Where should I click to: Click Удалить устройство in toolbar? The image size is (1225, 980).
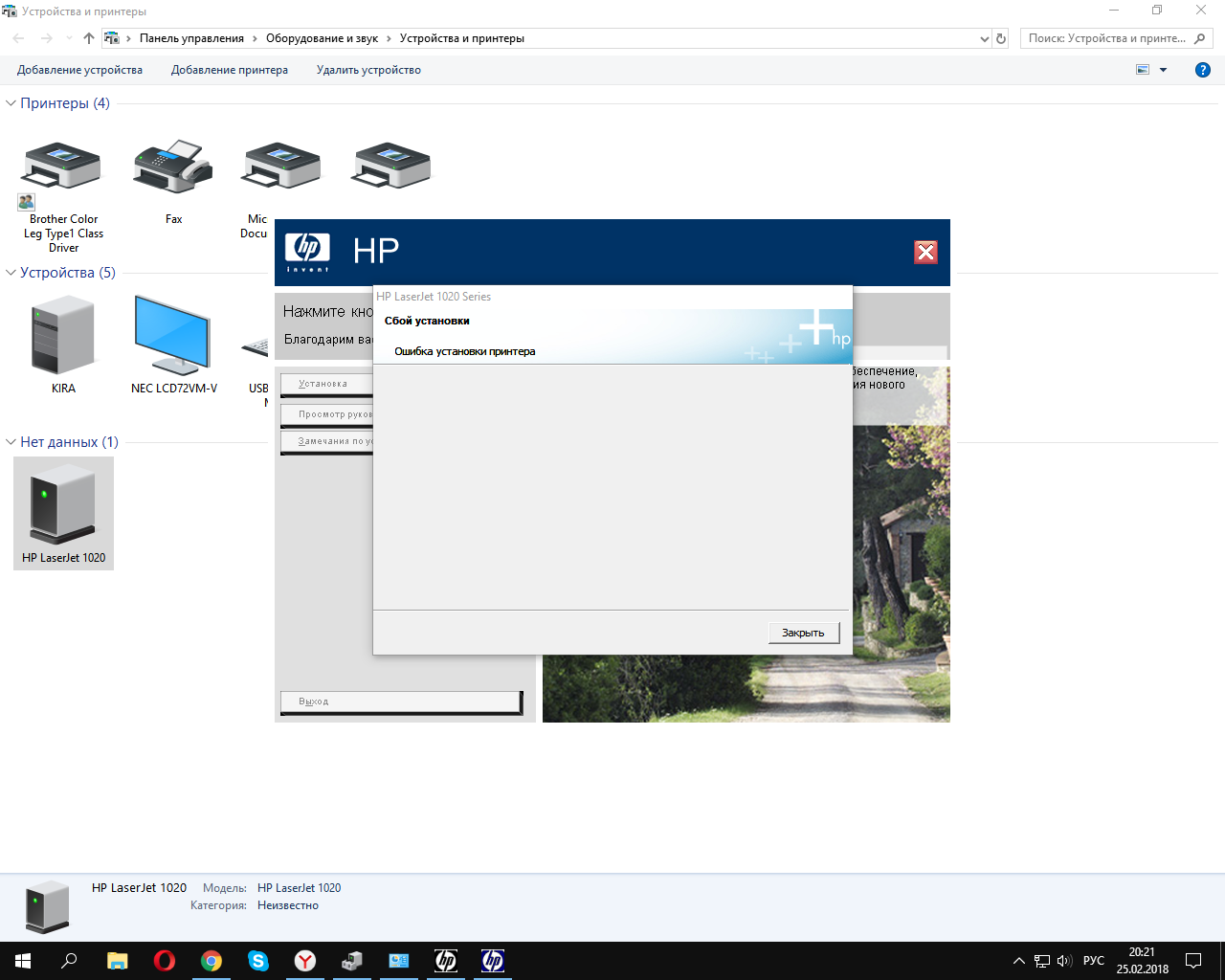click(368, 70)
